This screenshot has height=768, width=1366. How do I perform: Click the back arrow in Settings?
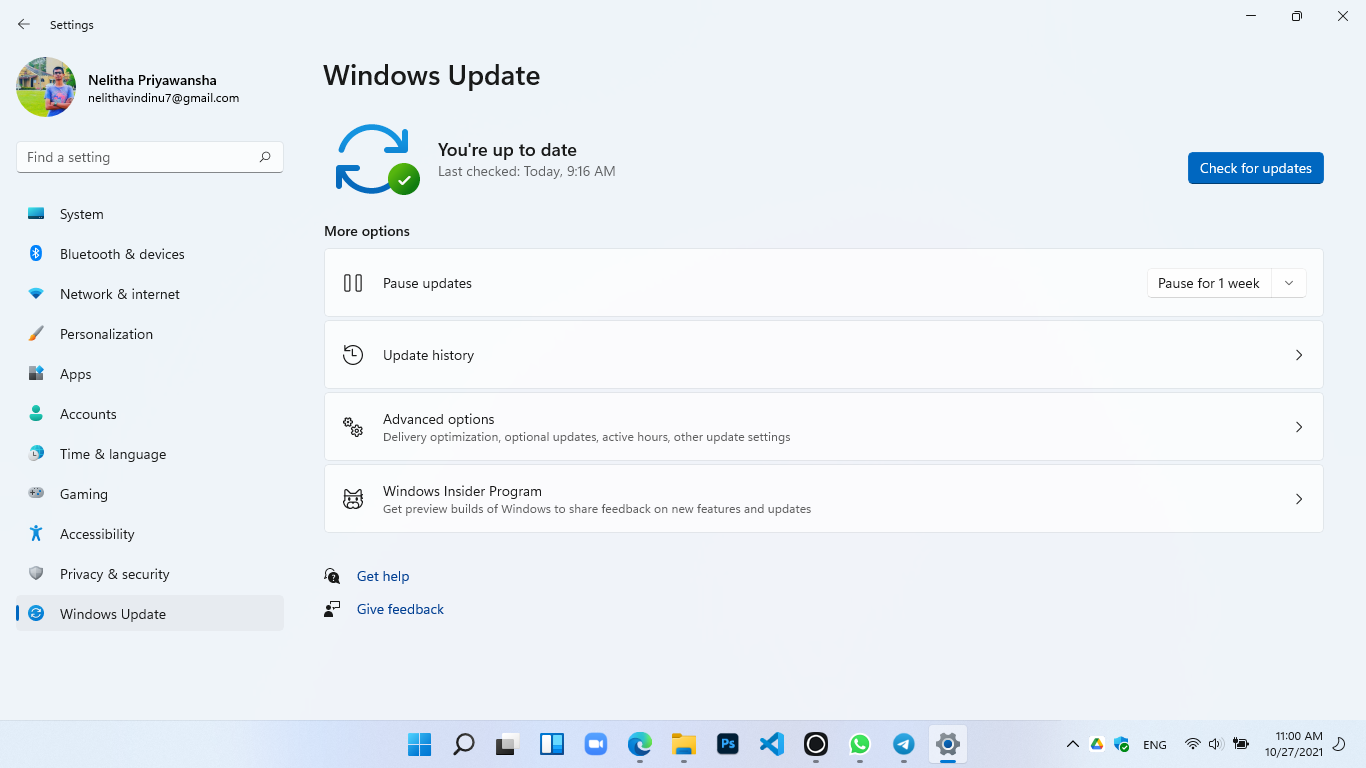(x=24, y=24)
